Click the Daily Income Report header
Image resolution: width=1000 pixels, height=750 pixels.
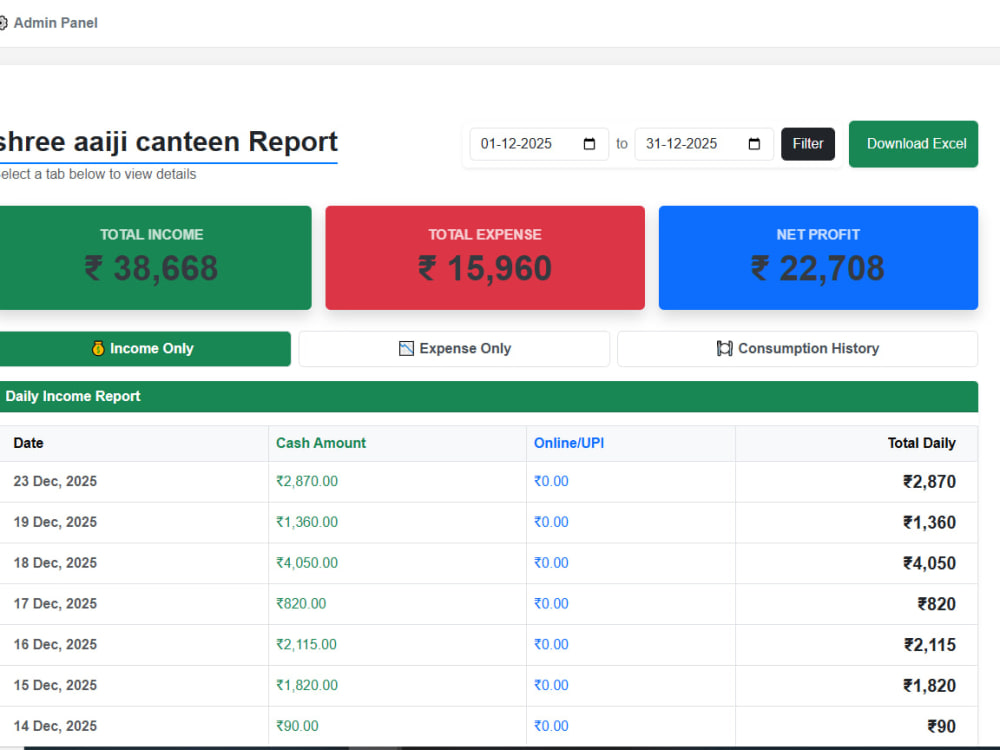[x=488, y=397]
